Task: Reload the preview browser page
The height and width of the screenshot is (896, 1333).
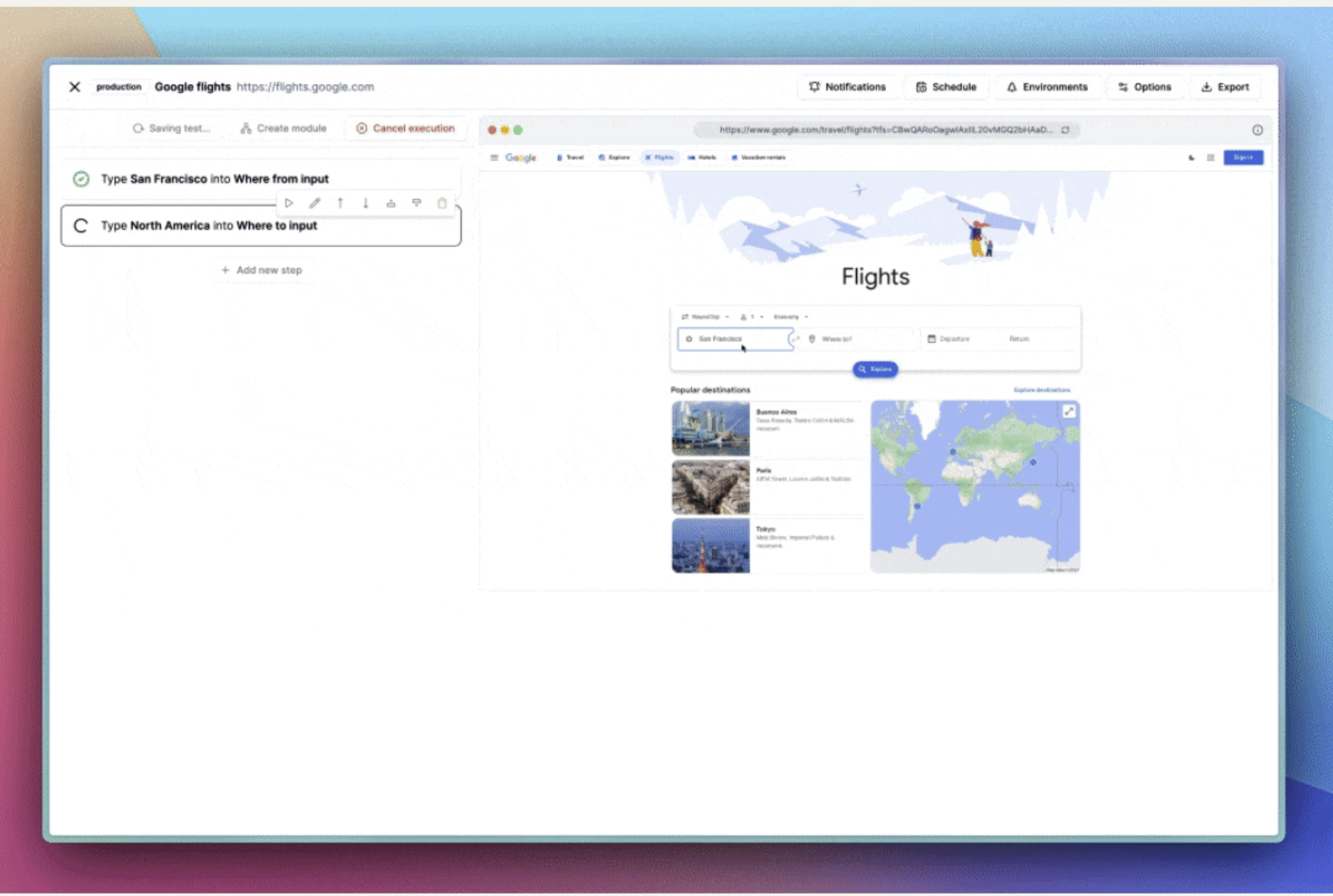Action: 1065,130
